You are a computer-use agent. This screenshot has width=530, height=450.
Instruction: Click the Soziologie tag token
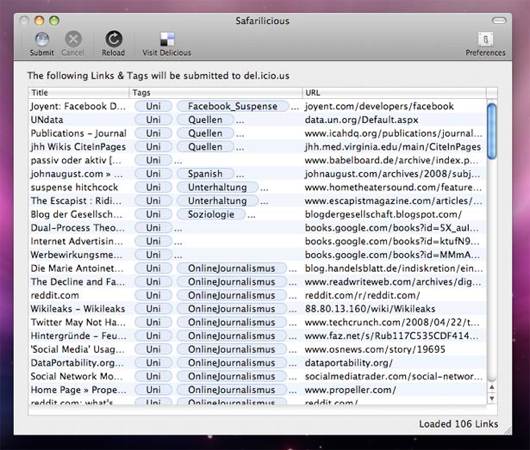pyautogui.click(x=211, y=214)
